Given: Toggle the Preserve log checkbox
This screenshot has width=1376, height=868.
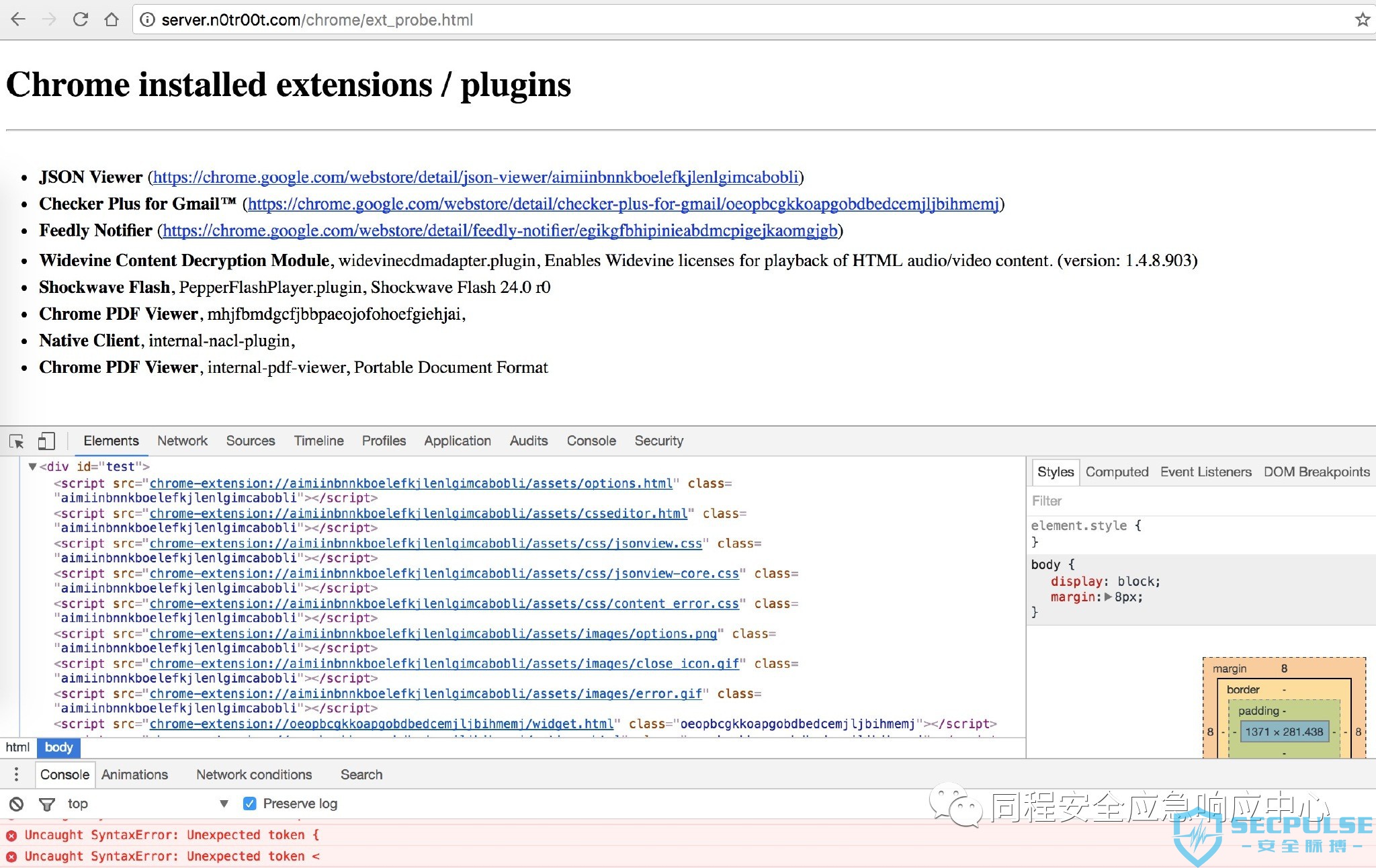Looking at the screenshot, I should [x=249, y=804].
